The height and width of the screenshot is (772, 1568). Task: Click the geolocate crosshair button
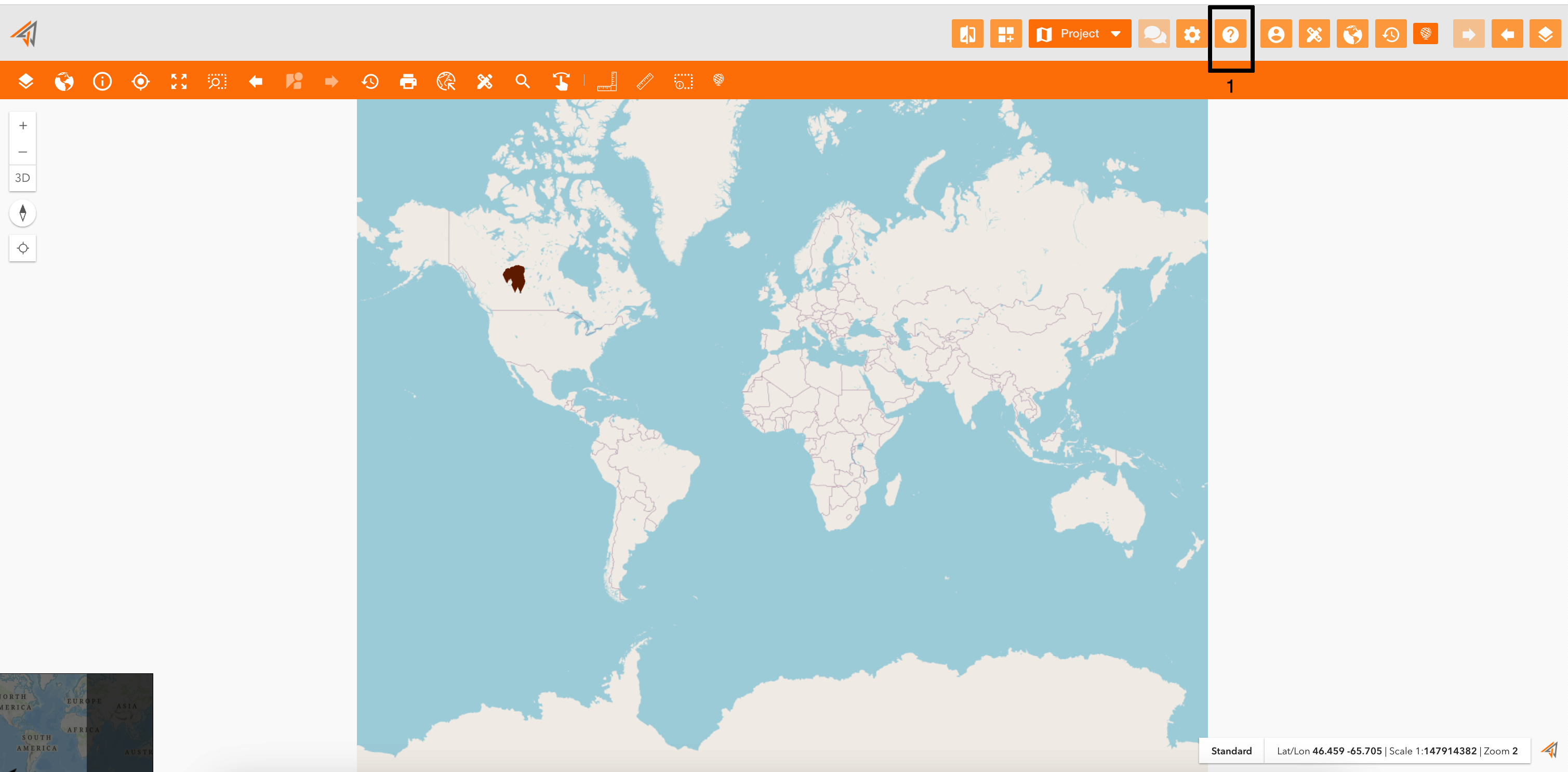click(x=22, y=248)
